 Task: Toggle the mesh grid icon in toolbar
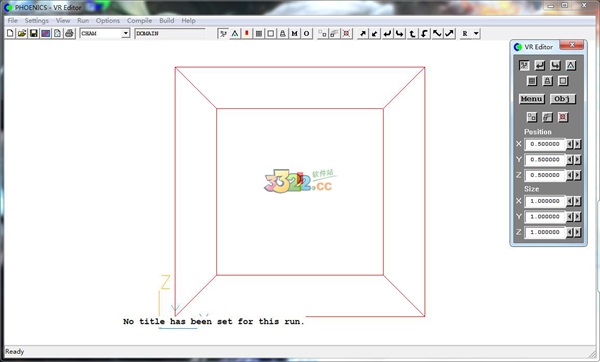(x=259, y=34)
